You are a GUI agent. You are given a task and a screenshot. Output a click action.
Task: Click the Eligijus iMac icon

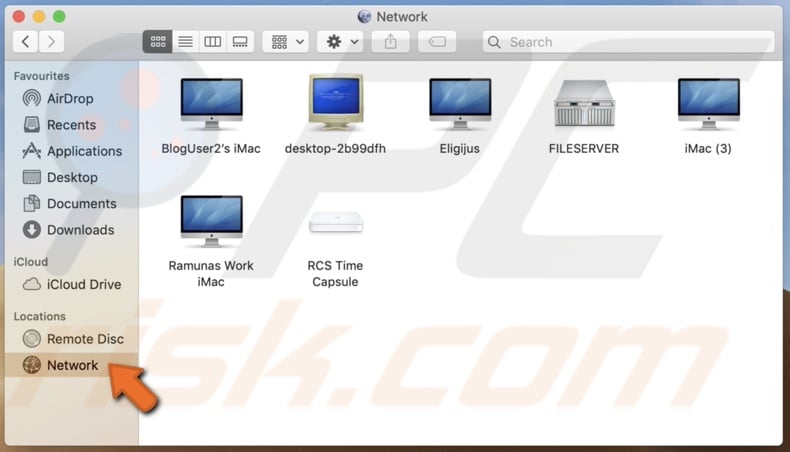click(x=460, y=104)
